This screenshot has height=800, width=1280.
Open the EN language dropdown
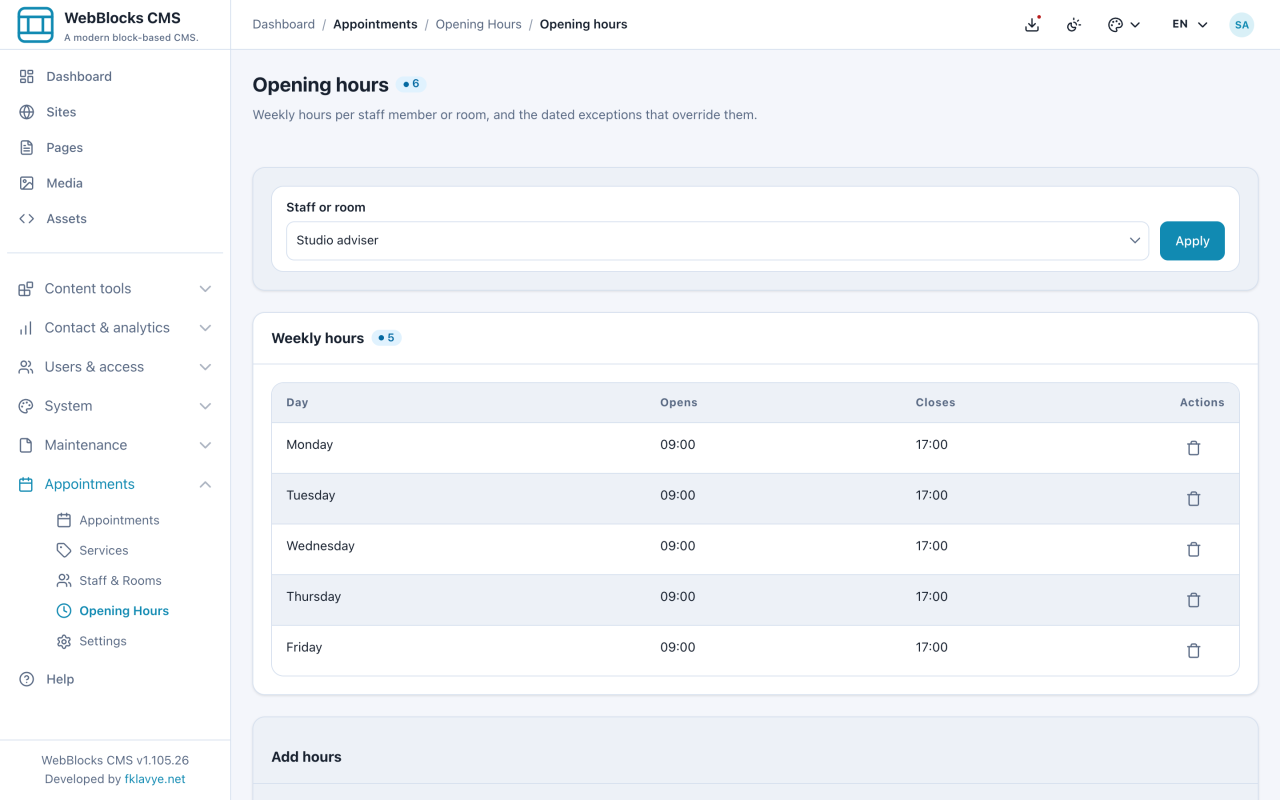point(1190,25)
